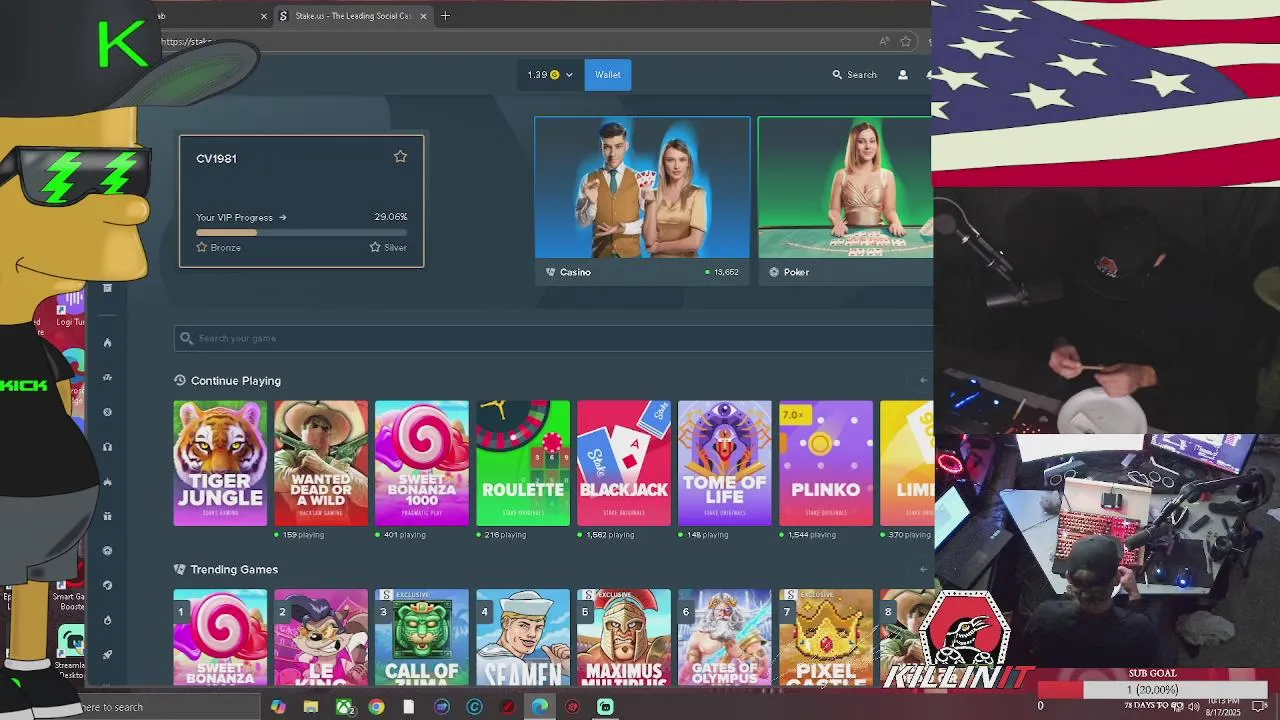Open the Wallet button
The height and width of the screenshot is (720, 1280).
point(607,75)
